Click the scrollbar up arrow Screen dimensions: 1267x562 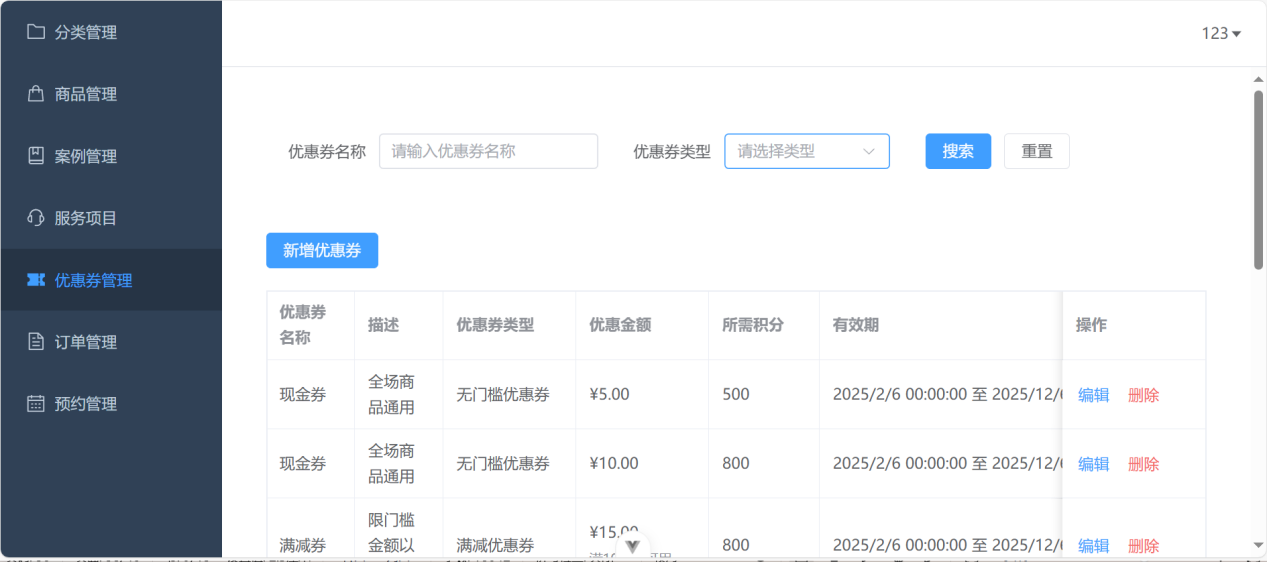pos(1258,79)
